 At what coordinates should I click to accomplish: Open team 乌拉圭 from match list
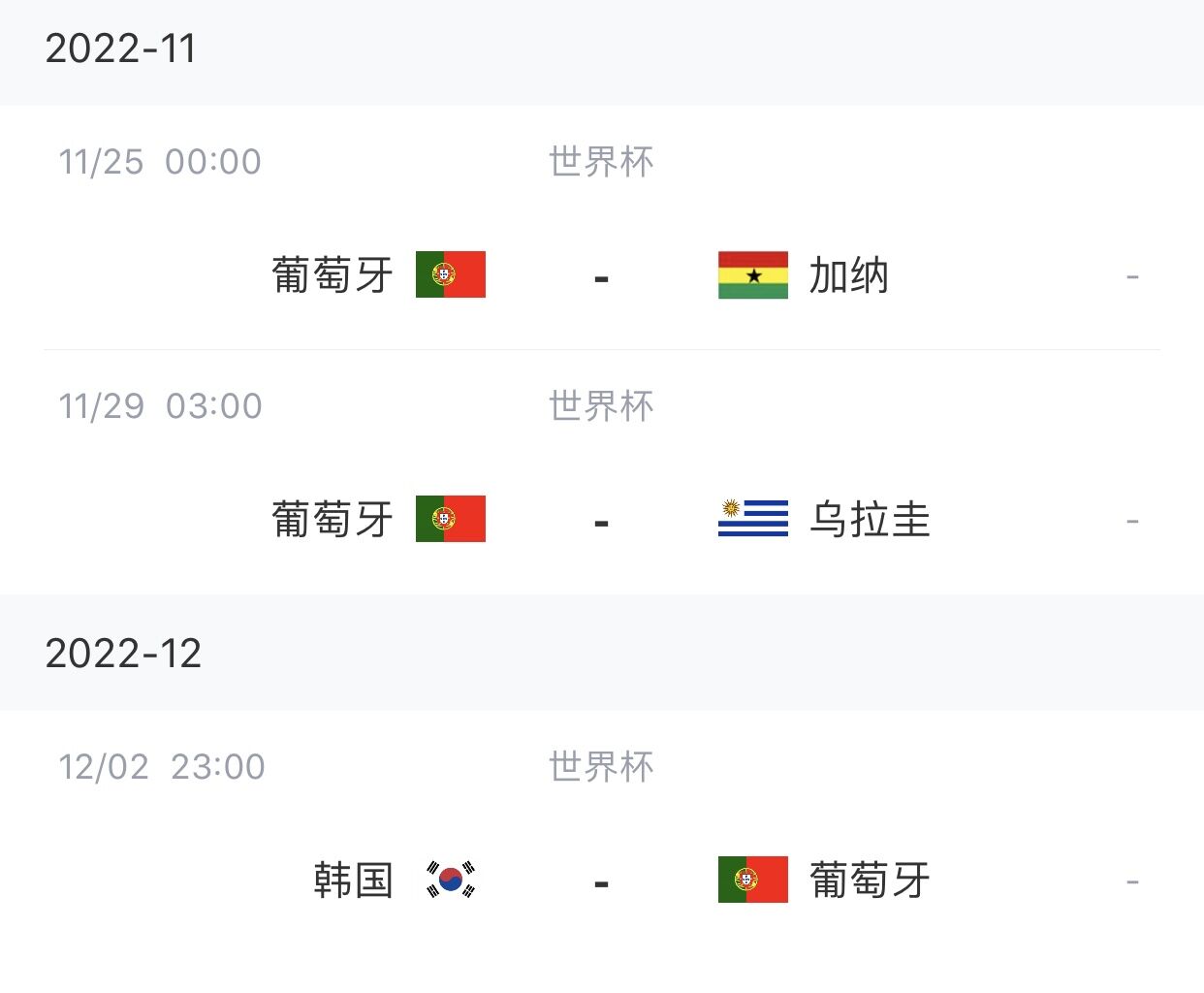pyautogui.click(x=871, y=520)
